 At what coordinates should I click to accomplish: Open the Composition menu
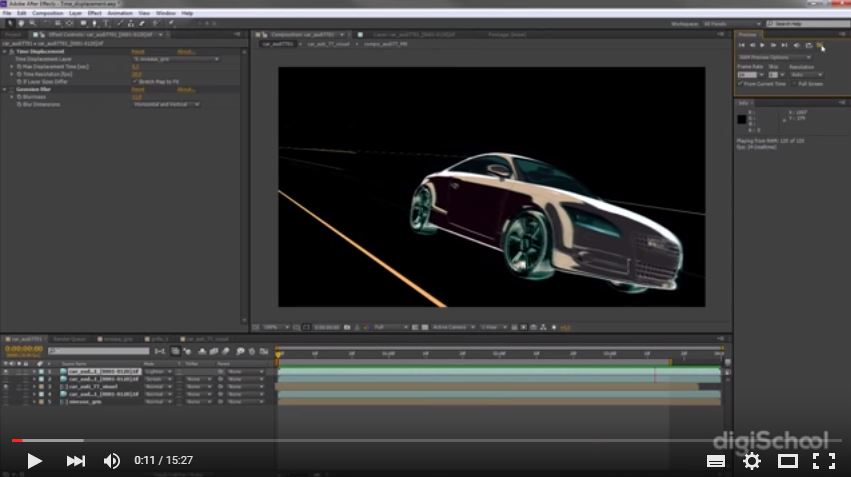(48, 13)
